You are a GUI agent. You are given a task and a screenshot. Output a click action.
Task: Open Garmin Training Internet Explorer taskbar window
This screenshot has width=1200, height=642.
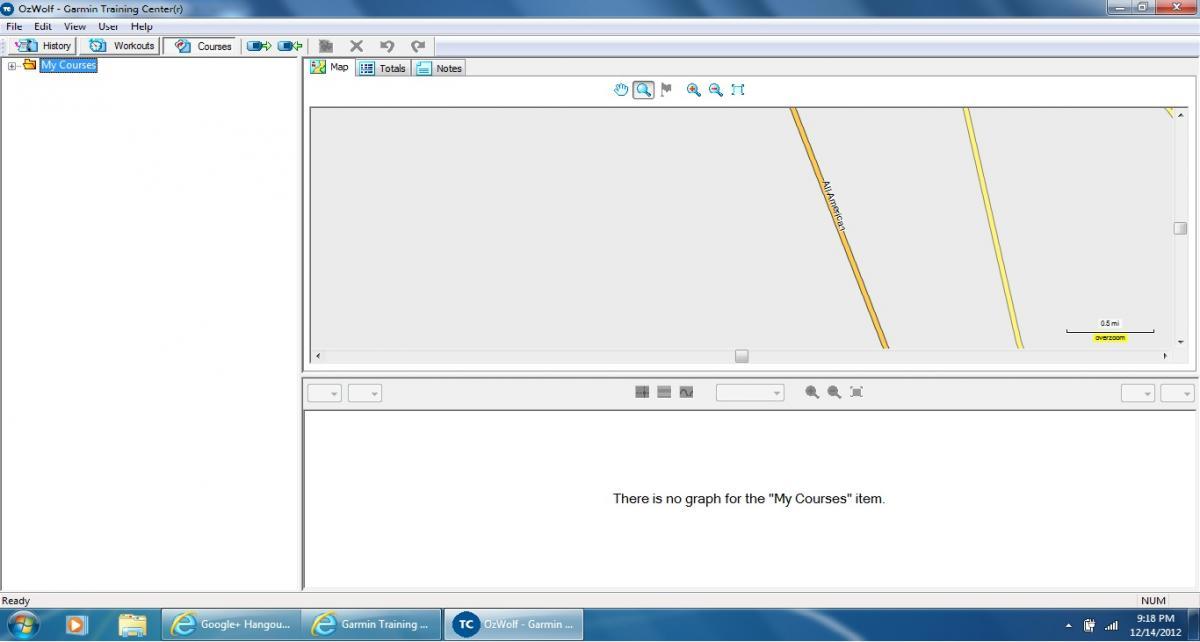371,624
